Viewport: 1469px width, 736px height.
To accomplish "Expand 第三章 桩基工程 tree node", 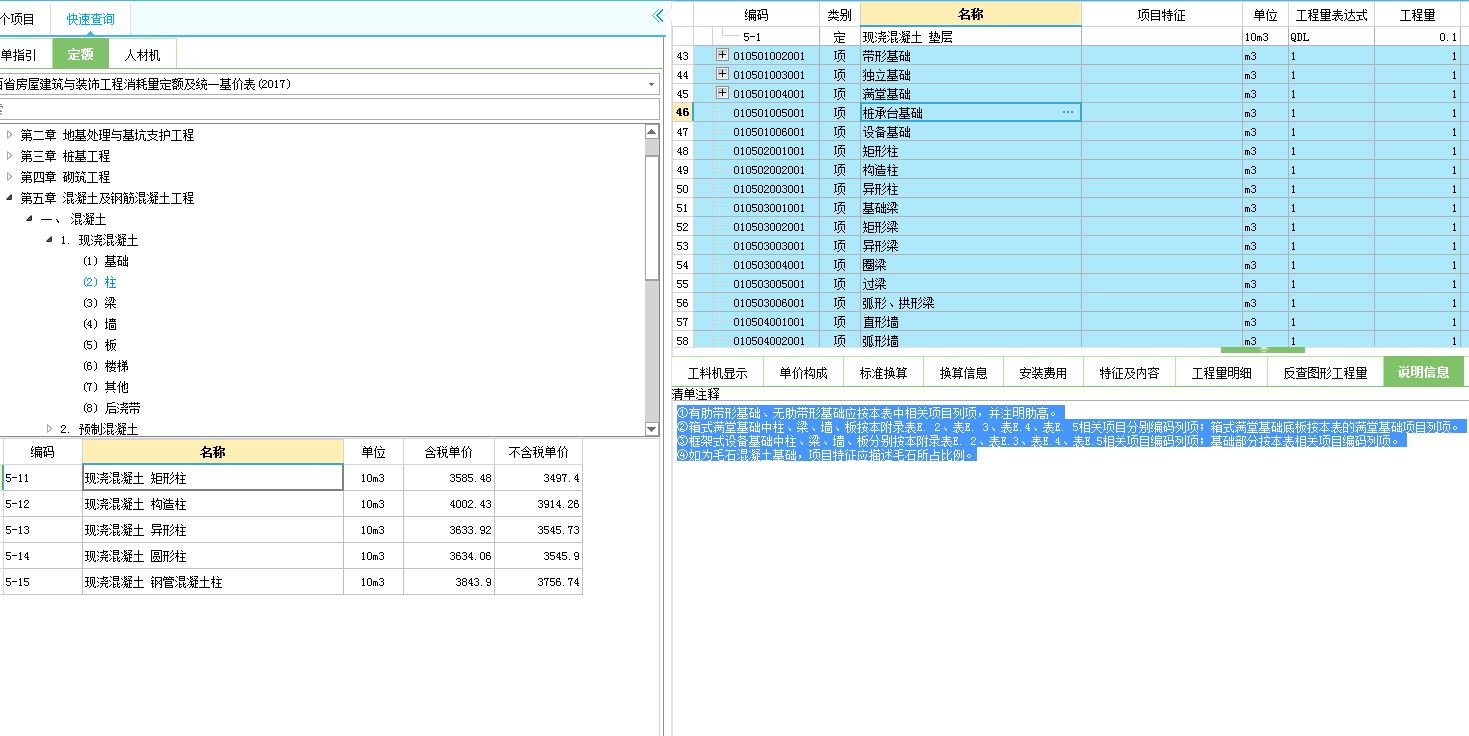I will coord(10,156).
